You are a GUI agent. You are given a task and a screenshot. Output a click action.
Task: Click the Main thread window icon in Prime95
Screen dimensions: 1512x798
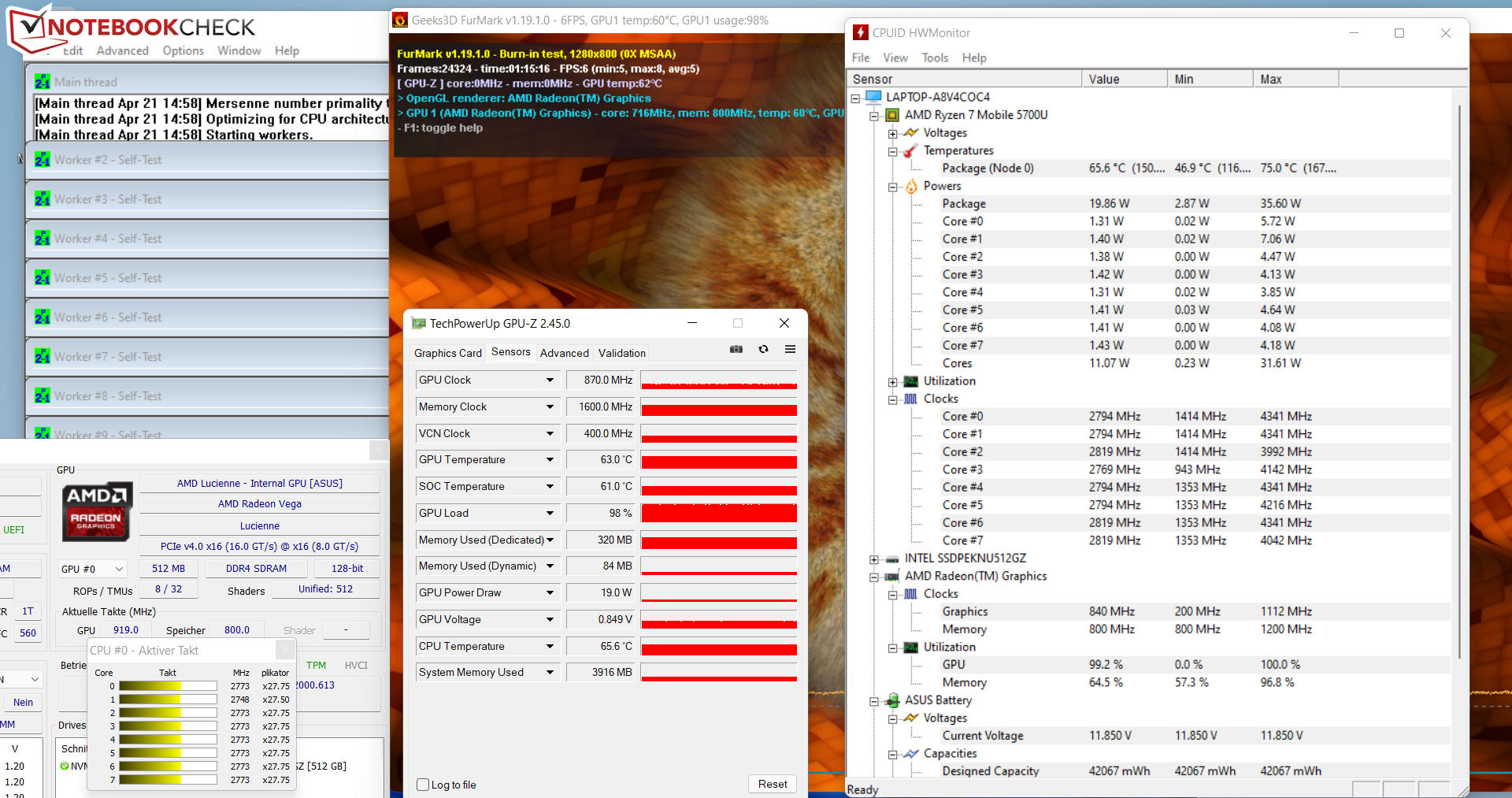43,82
